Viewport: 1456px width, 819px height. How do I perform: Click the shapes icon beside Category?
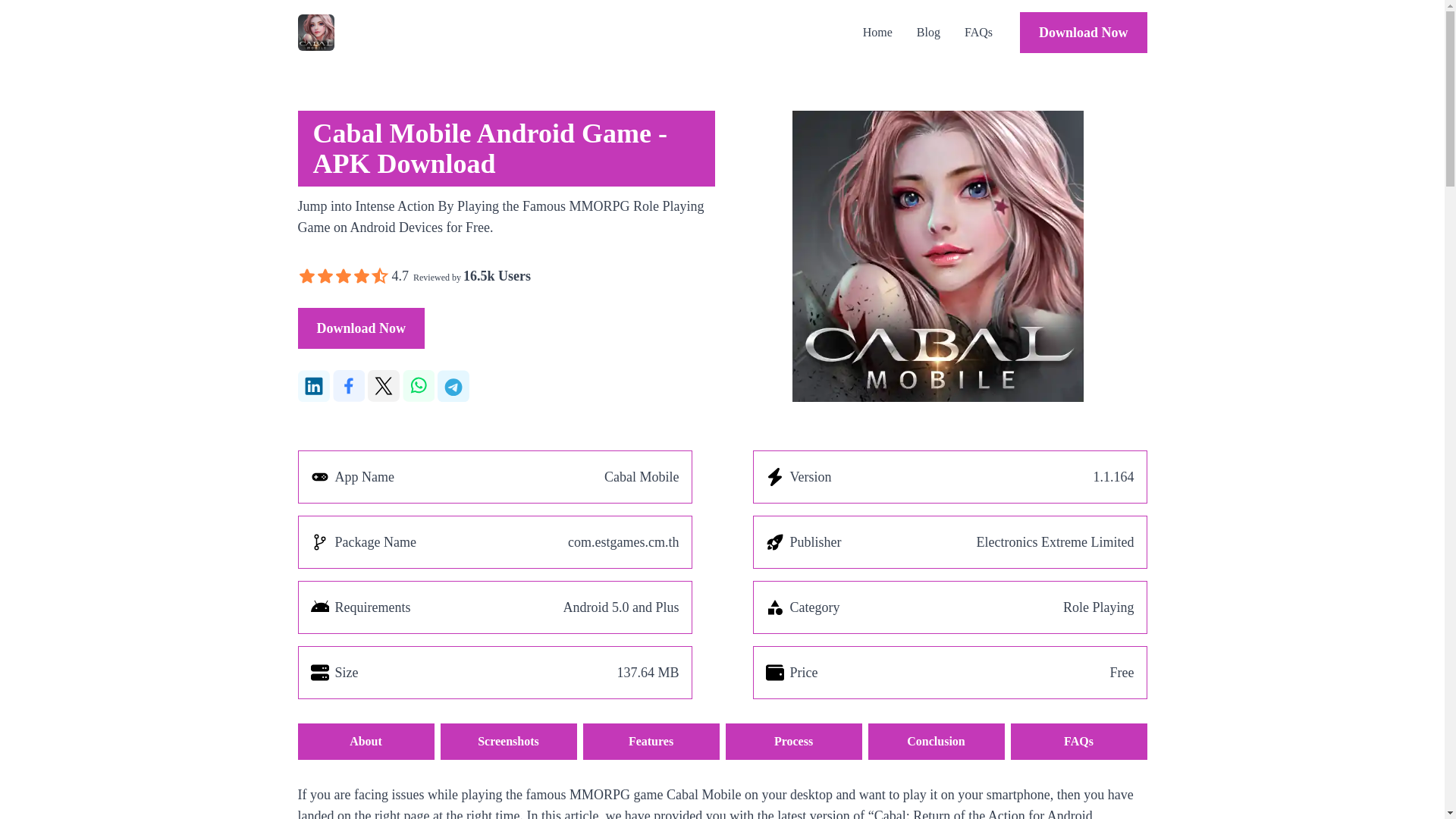[x=774, y=607]
